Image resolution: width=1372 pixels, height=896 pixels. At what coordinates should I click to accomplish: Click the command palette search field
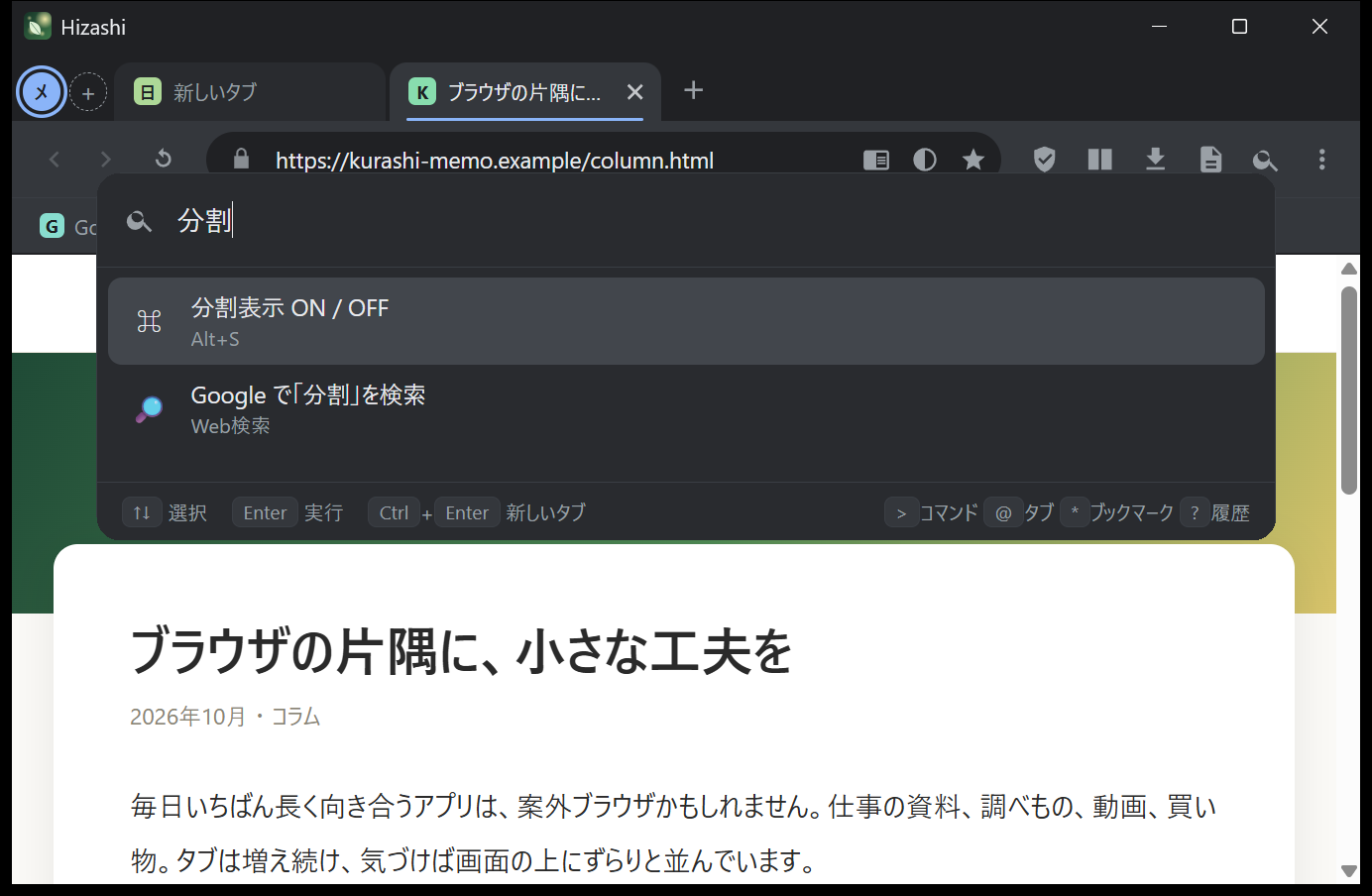686,220
